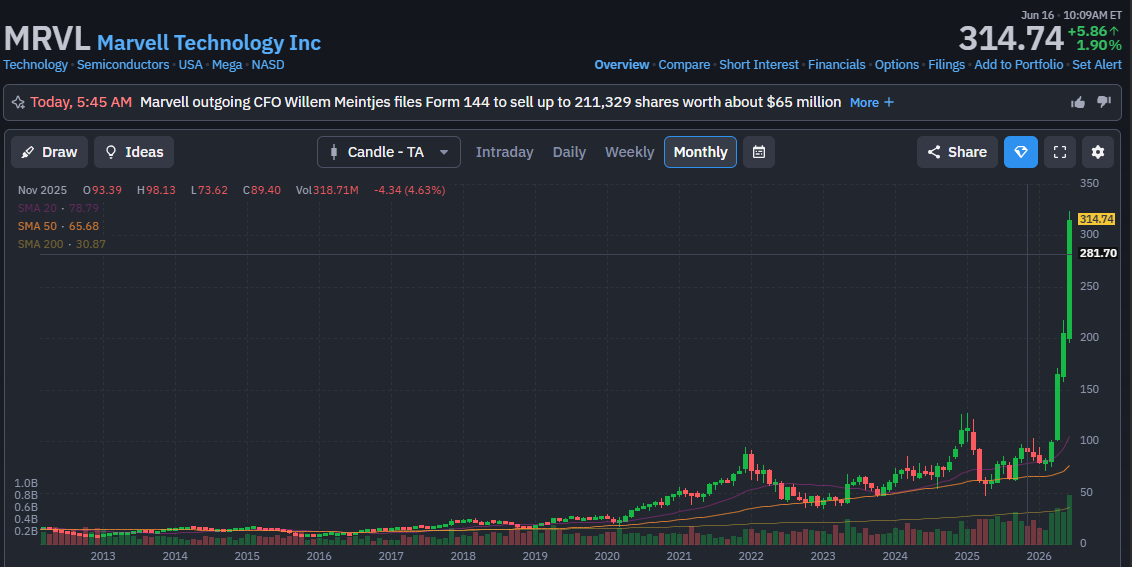The image size is (1132, 567).
Task: Click the Vol 318.71M value
Action: pyautogui.click(x=327, y=190)
